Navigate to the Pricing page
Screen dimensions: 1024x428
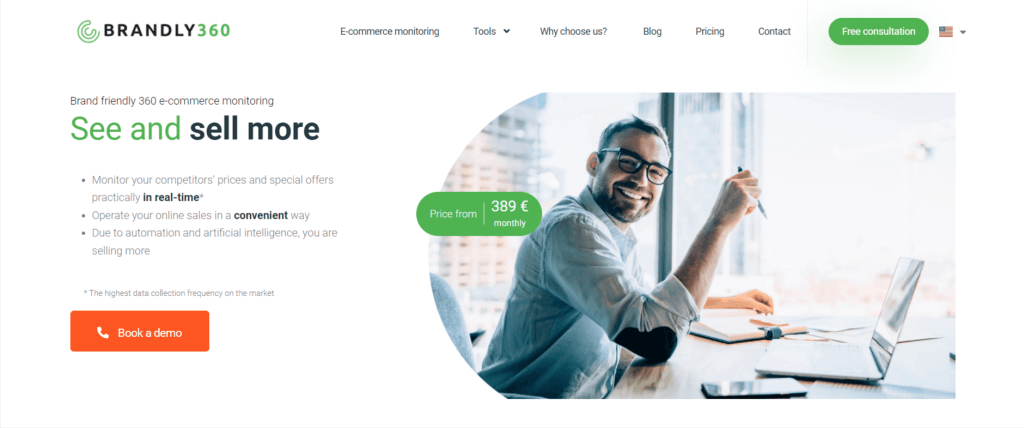tap(710, 31)
